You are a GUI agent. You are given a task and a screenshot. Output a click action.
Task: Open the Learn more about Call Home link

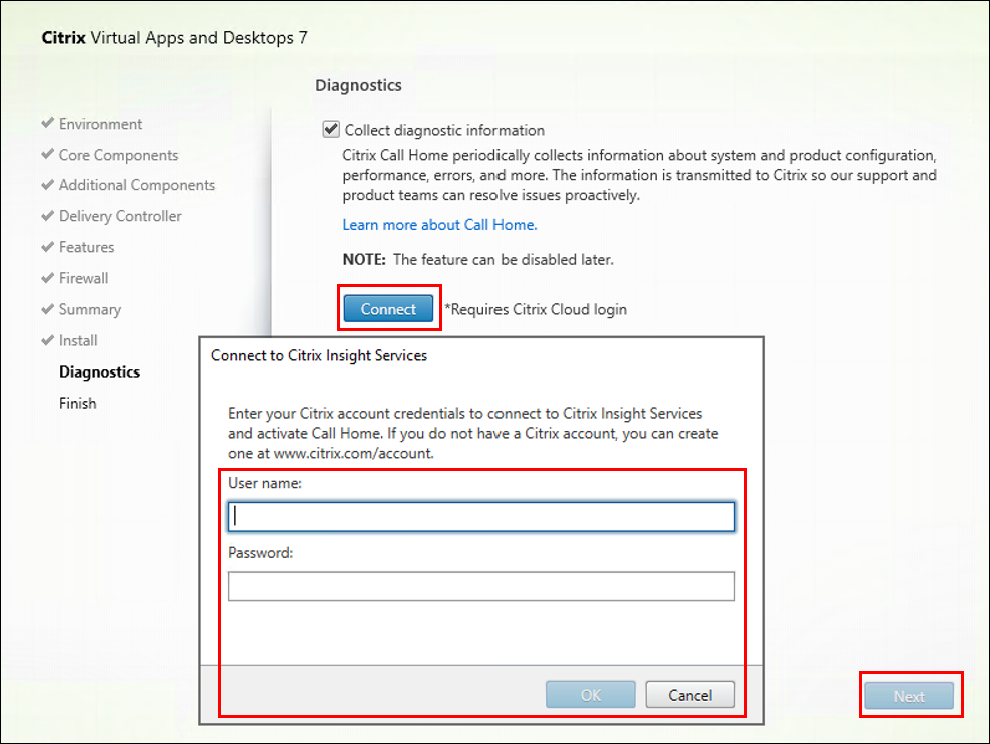(439, 225)
